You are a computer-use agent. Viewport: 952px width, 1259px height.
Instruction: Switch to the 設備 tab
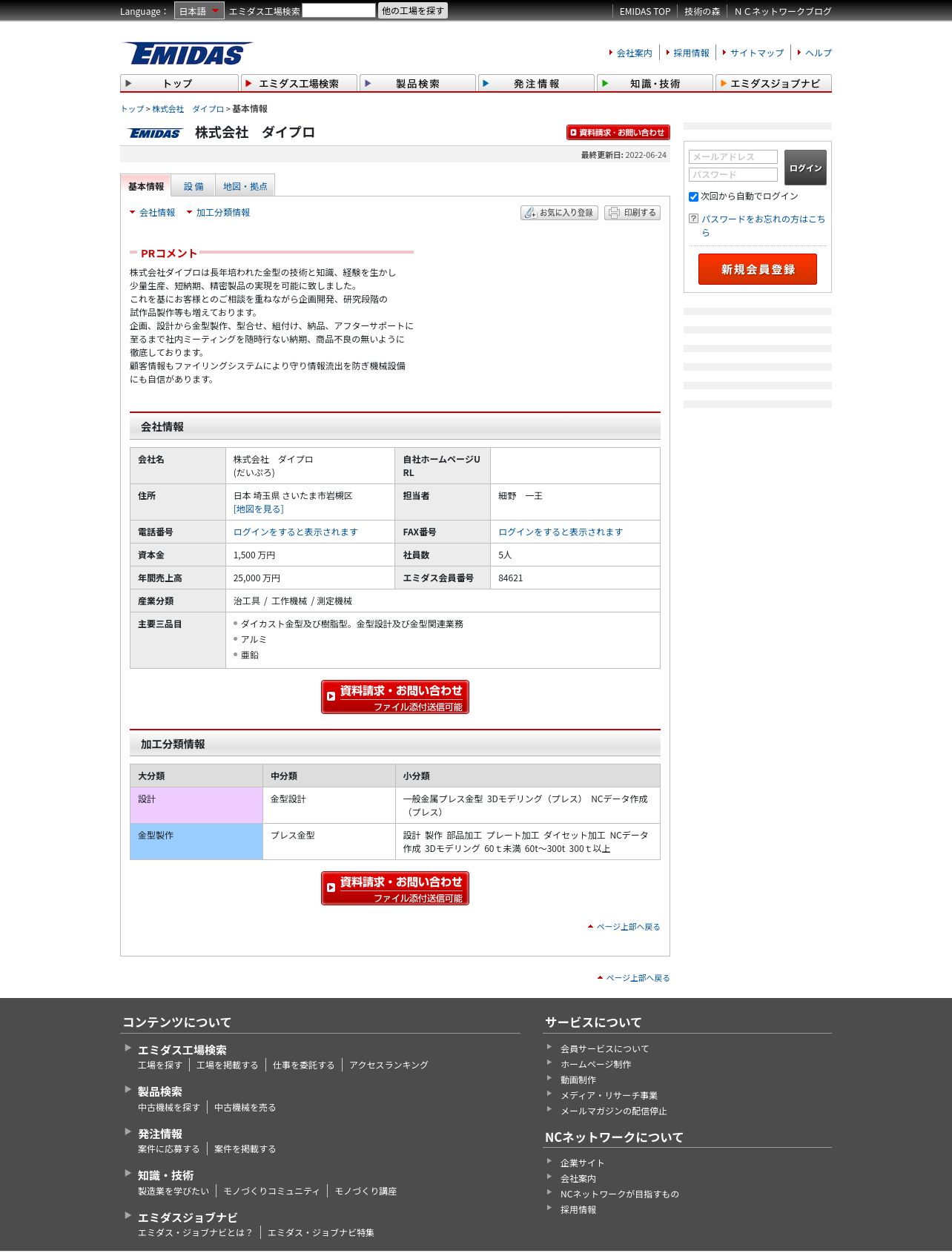click(x=194, y=186)
